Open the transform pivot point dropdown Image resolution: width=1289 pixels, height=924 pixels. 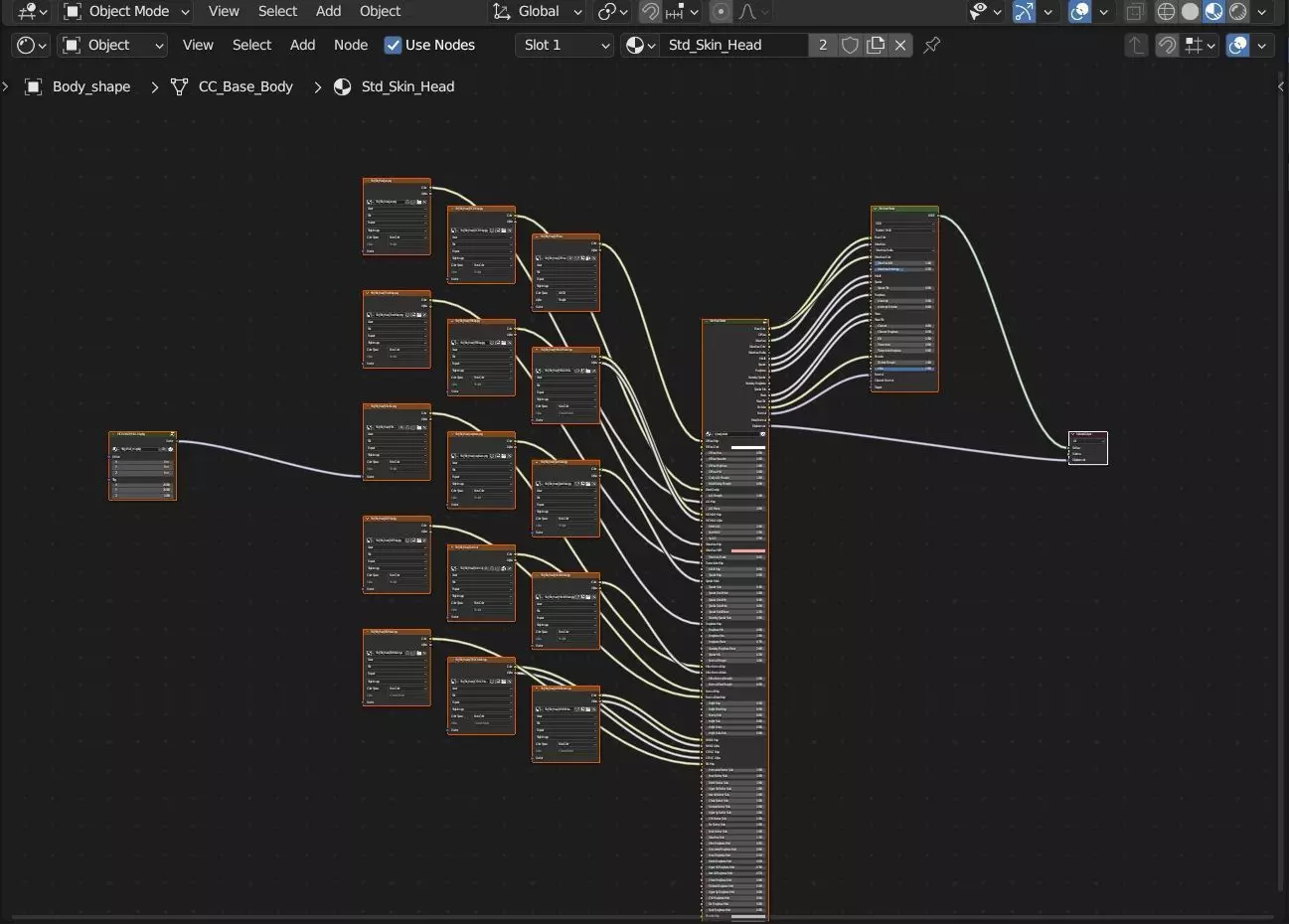click(612, 11)
